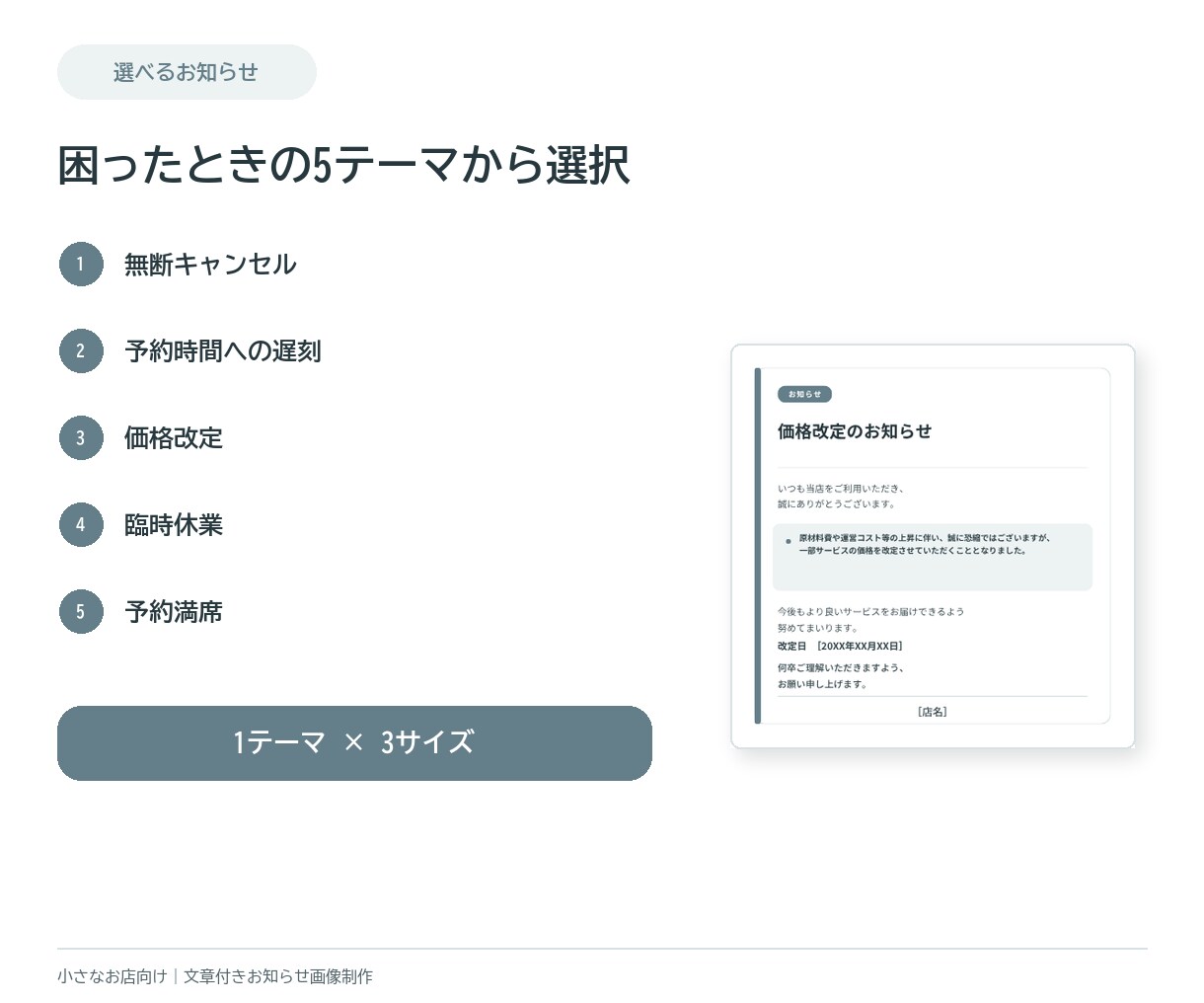Viewport: 1204px width, 1003px height.
Task: Select the 臨時休業 theme text
Action: click(x=174, y=525)
